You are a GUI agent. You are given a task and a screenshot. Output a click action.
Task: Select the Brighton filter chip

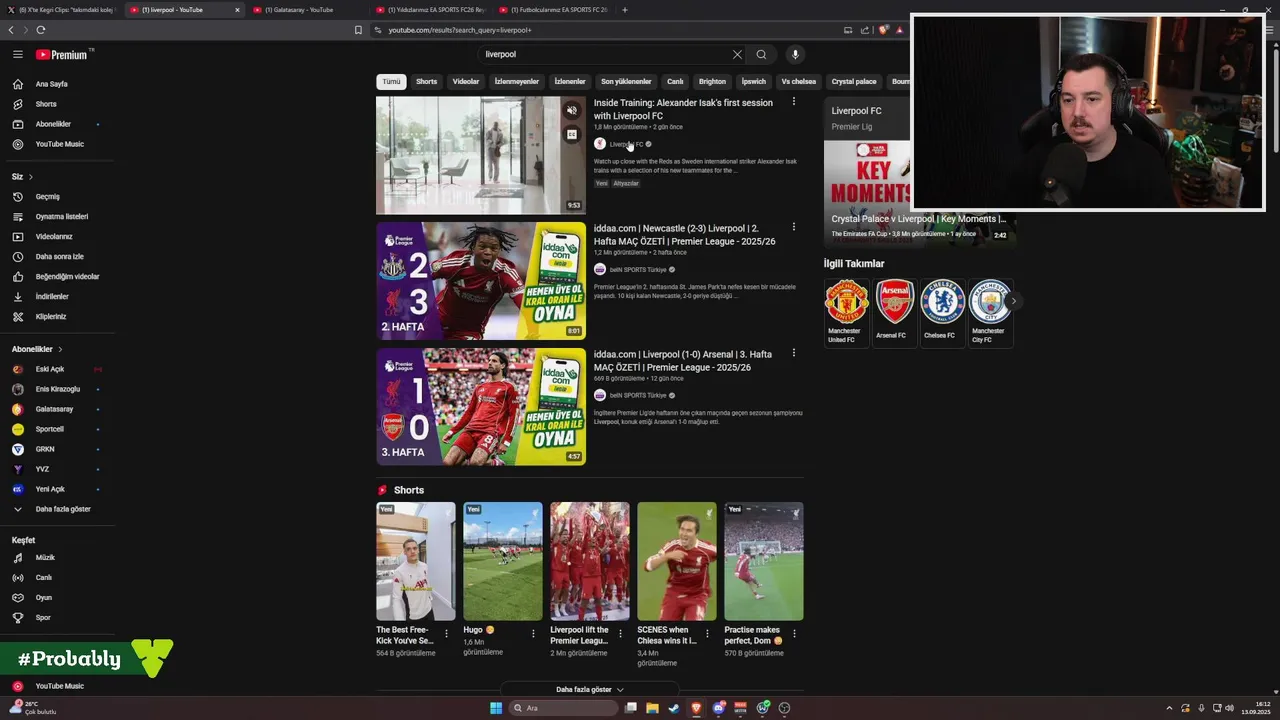[x=712, y=82]
